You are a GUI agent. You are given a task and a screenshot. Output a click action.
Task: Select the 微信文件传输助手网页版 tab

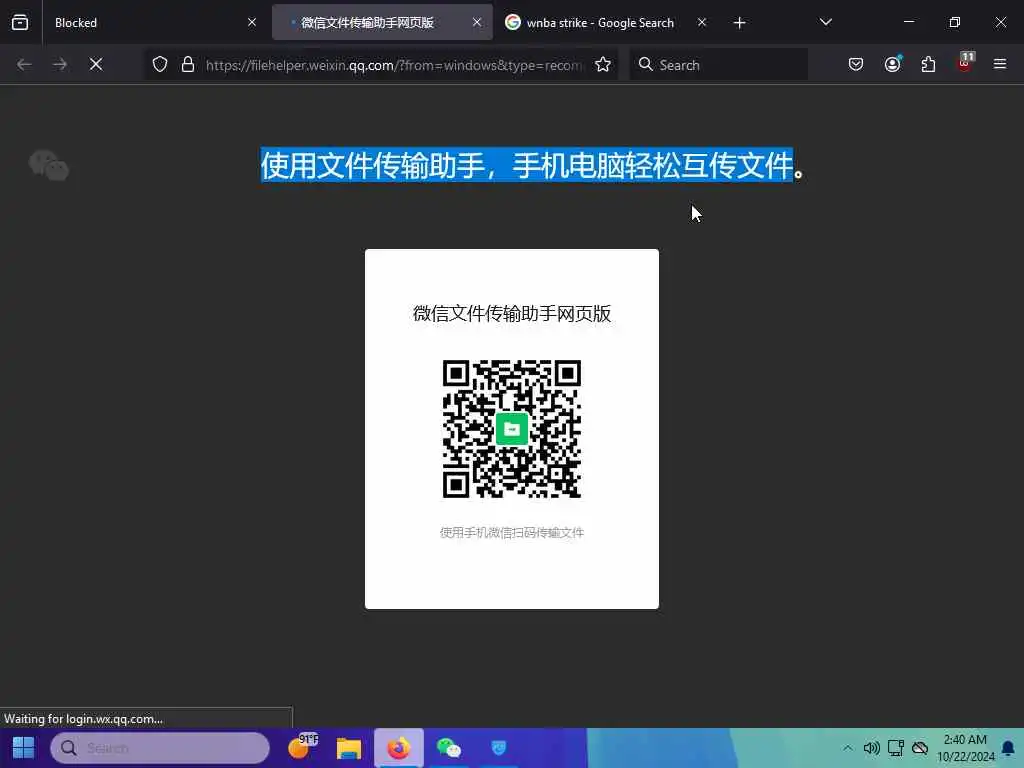pos(382,23)
